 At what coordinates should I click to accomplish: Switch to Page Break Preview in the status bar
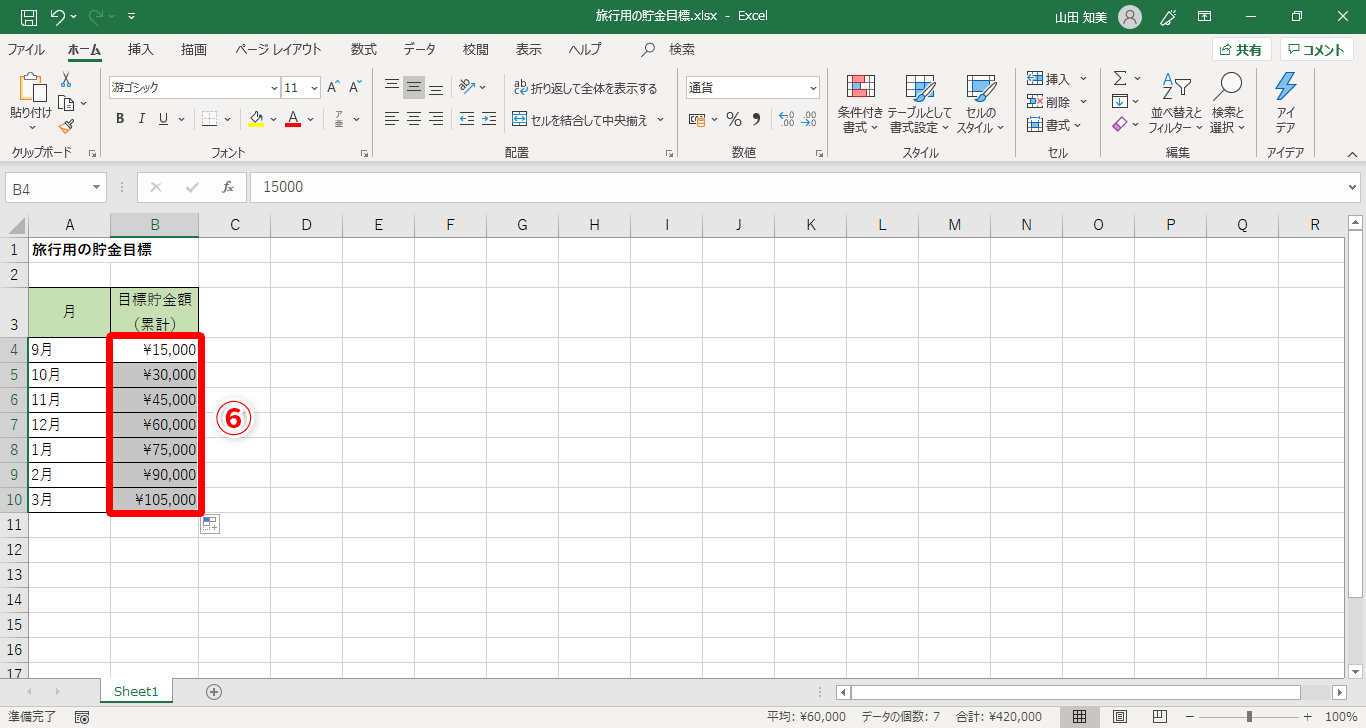[x=1160, y=717]
